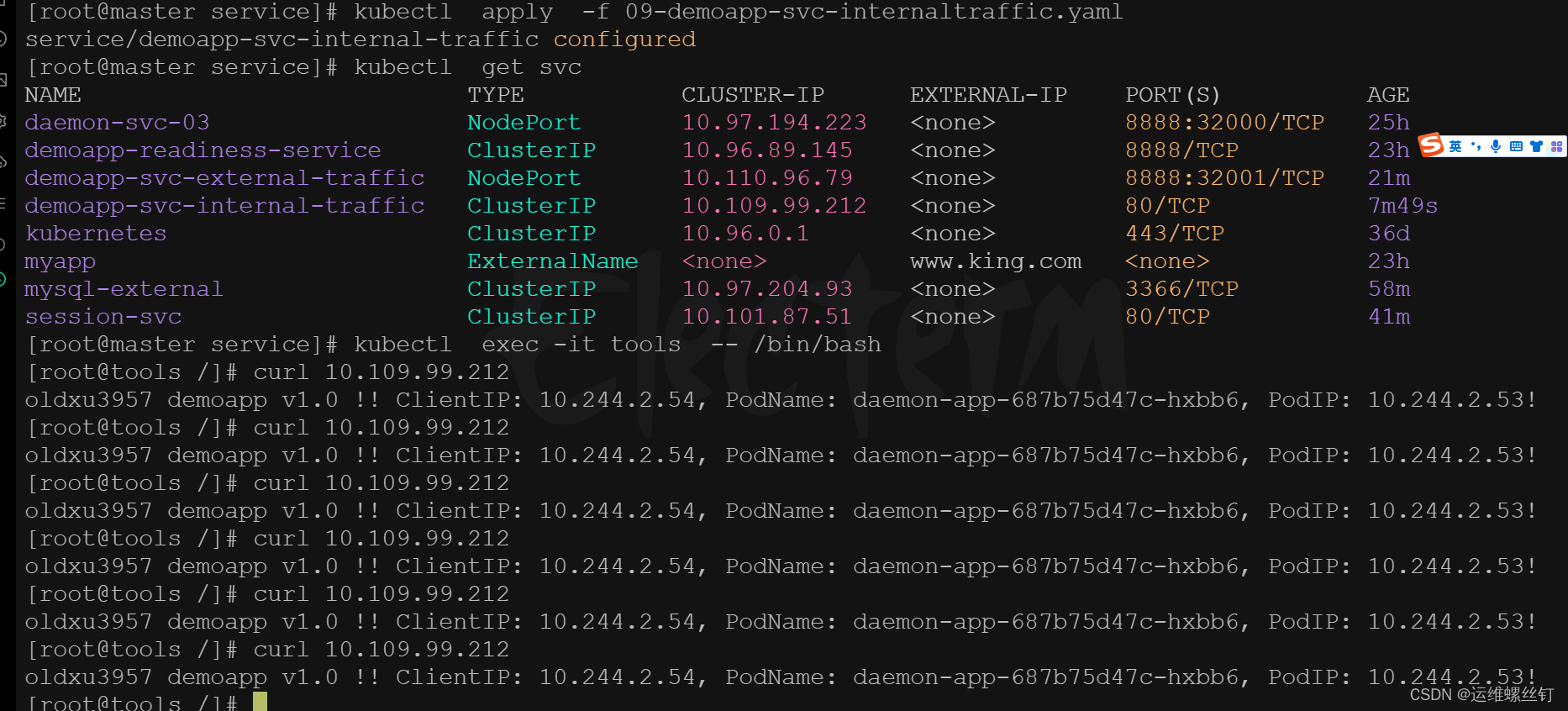Click the kubectl exec -it tools command

454,345
